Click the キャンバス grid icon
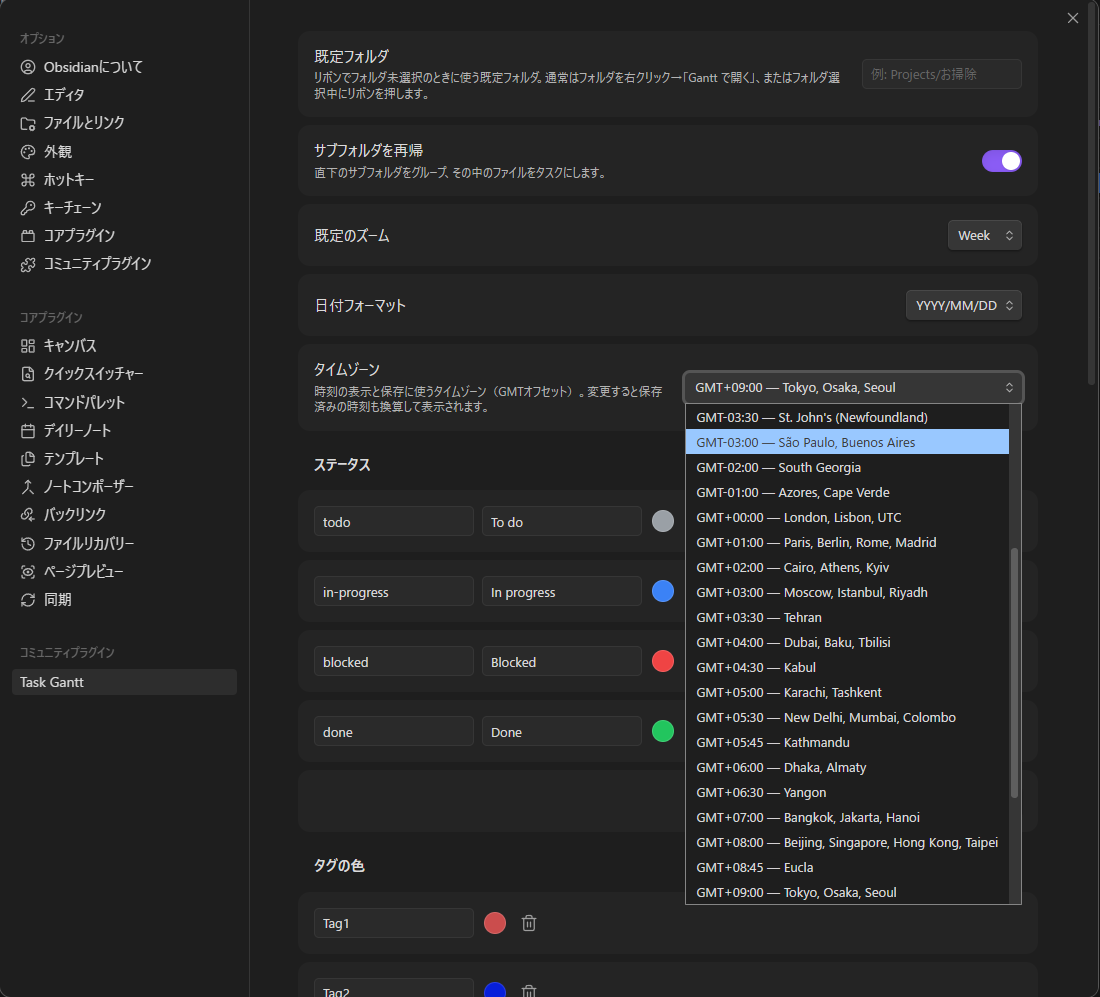 [28, 346]
